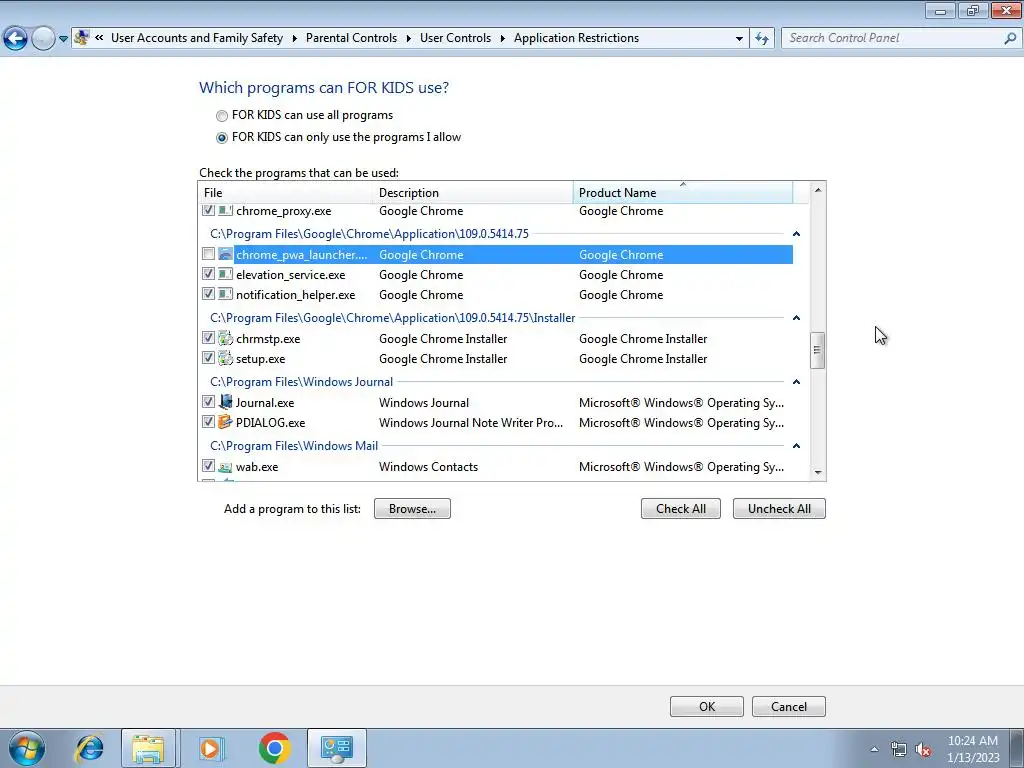The width and height of the screenshot is (1024, 768).
Task: Open Parental Controls breadcrumb
Action: tap(351, 38)
